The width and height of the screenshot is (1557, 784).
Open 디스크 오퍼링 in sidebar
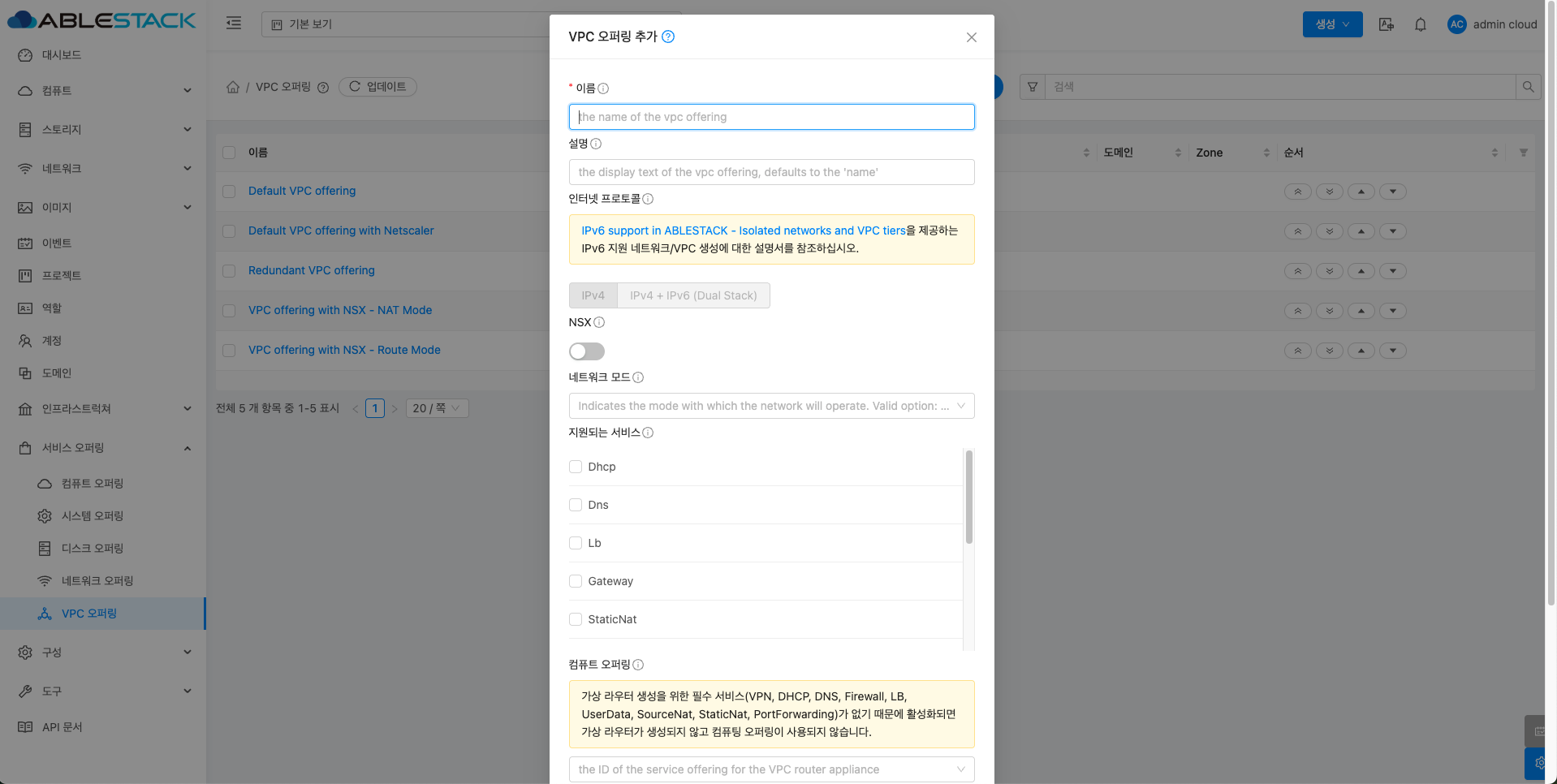click(103, 549)
